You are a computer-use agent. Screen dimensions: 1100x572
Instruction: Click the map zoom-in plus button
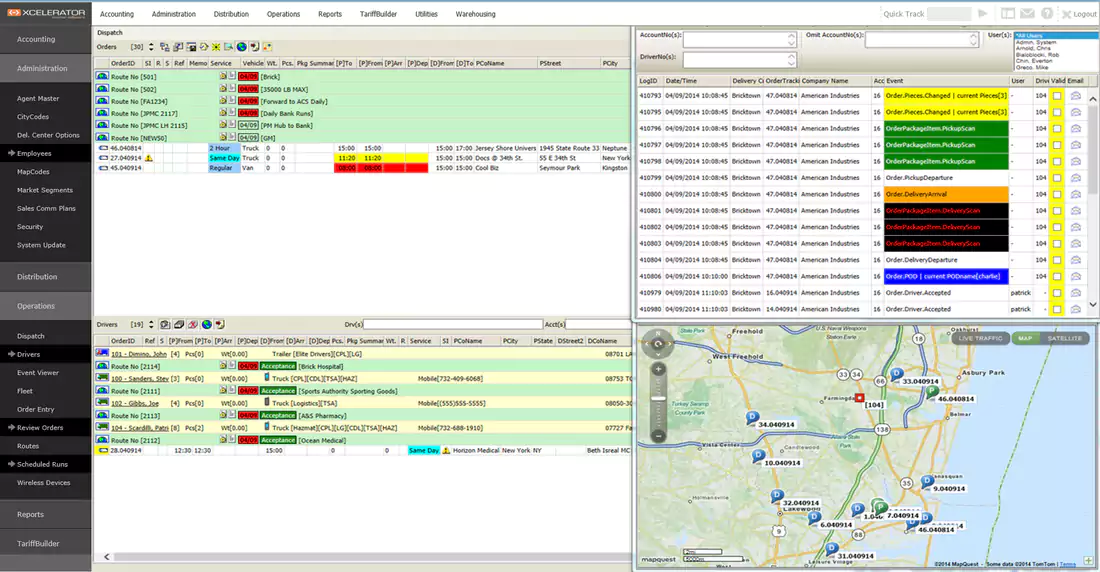[x=658, y=369]
